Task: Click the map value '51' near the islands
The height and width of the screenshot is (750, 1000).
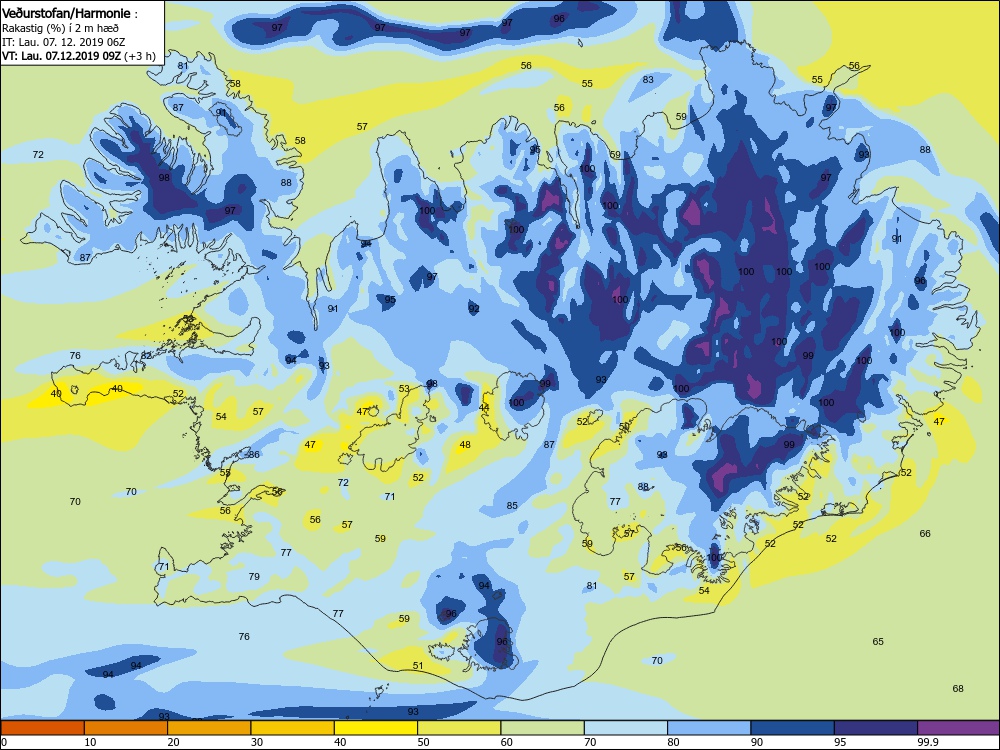Action: click(x=418, y=665)
